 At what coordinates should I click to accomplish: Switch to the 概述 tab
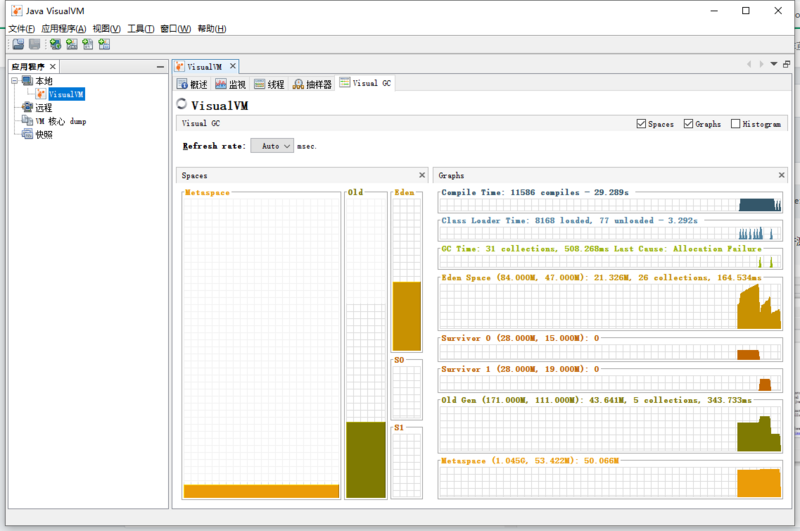[x=192, y=84]
